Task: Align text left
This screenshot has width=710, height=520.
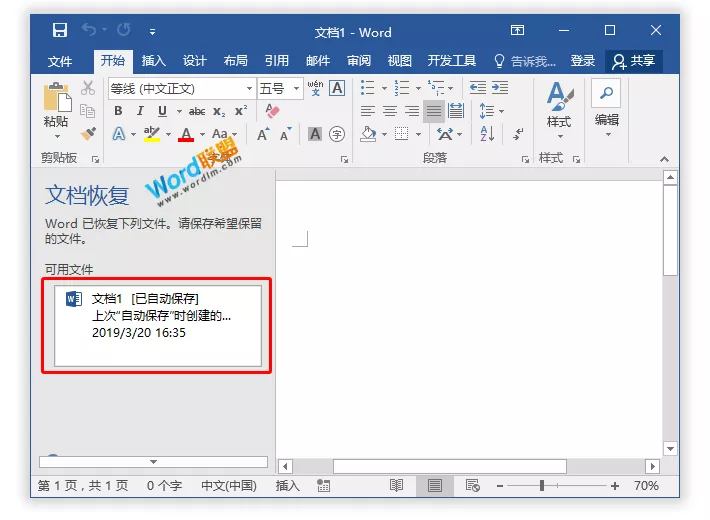Action: 368,111
